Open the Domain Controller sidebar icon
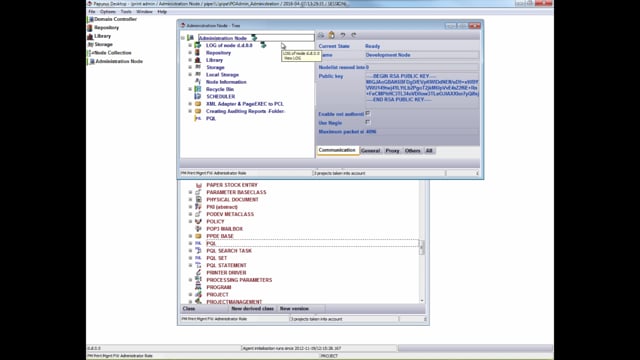The image size is (640, 360). (x=91, y=19)
